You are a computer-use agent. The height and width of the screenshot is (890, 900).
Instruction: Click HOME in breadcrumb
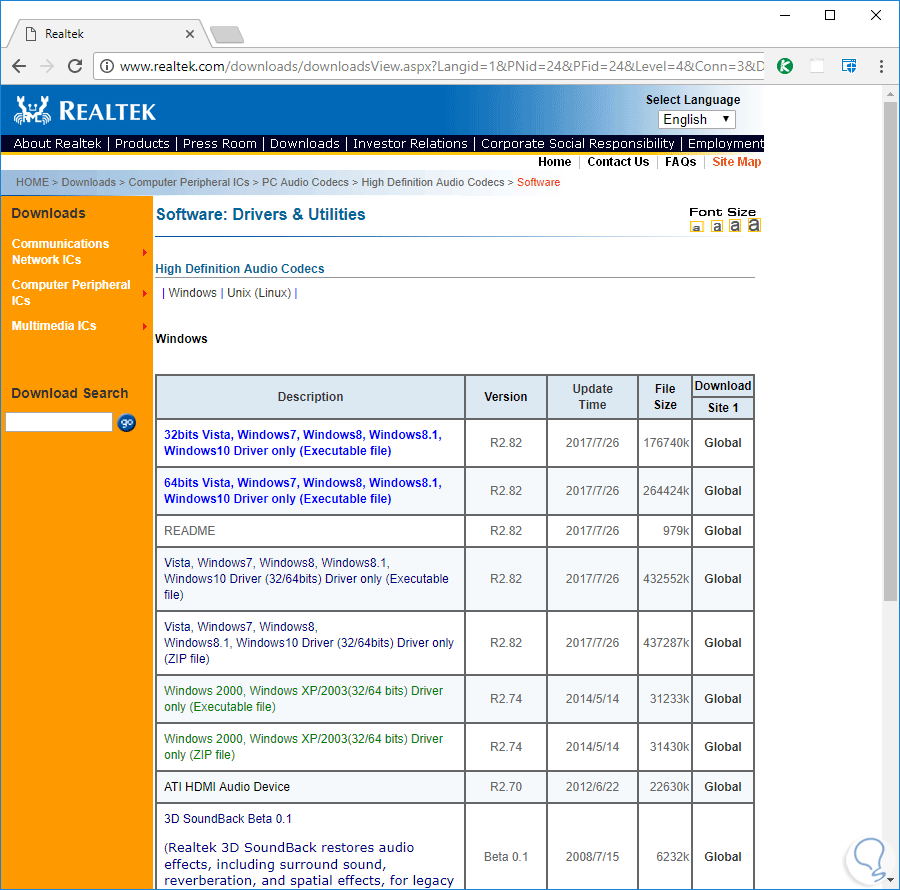coord(32,182)
